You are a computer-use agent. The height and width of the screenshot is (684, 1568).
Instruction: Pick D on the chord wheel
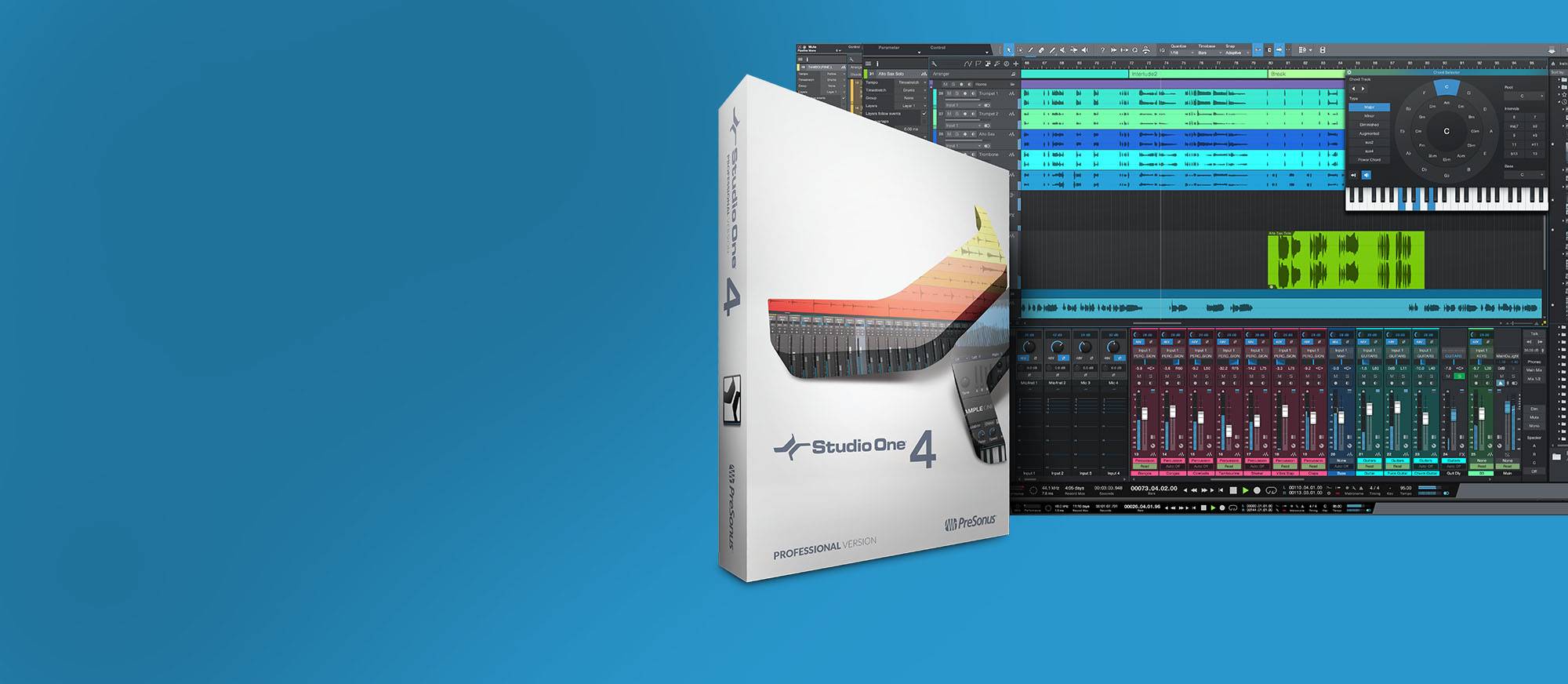(x=1485, y=109)
